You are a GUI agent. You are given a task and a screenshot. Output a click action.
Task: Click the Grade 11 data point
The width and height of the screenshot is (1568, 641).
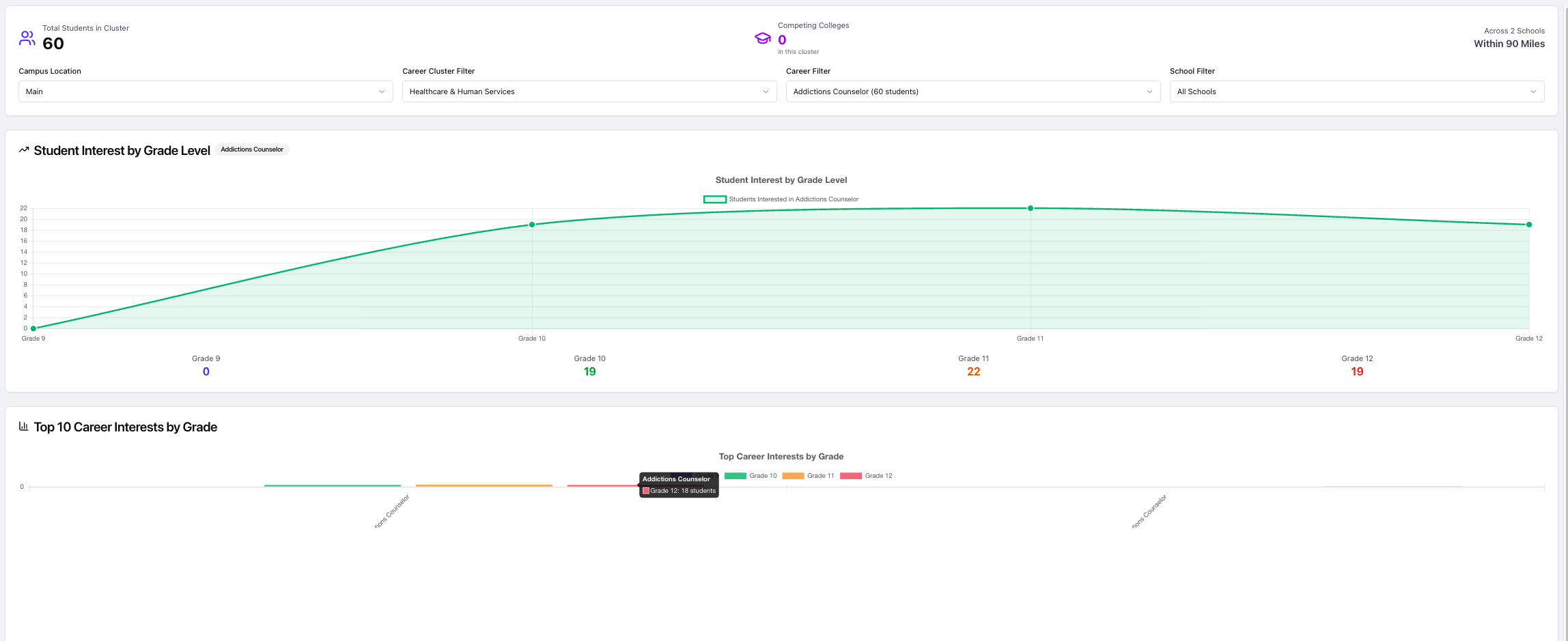tap(1031, 208)
